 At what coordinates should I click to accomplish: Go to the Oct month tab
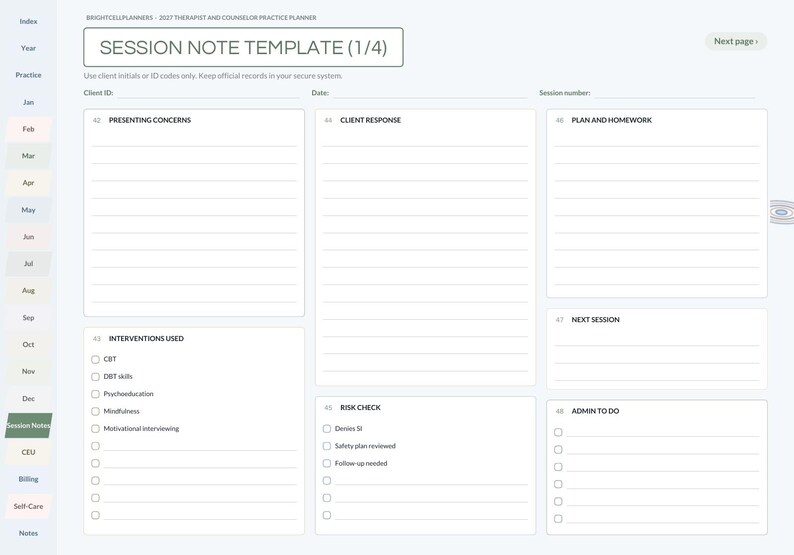(28, 344)
